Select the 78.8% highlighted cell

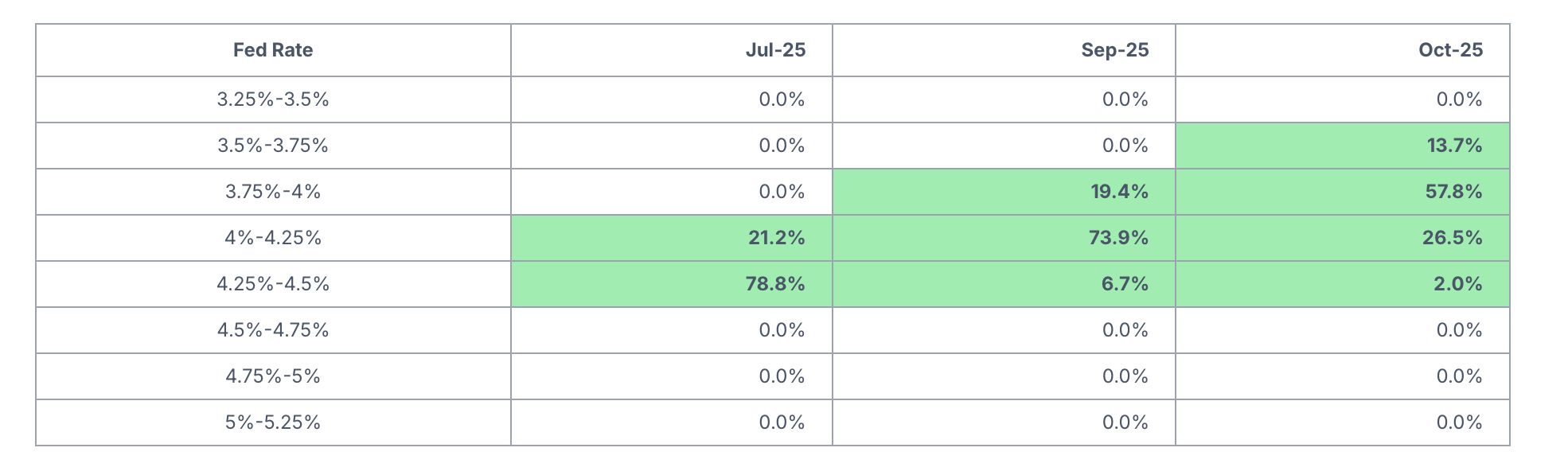pyautogui.click(x=774, y=284)
